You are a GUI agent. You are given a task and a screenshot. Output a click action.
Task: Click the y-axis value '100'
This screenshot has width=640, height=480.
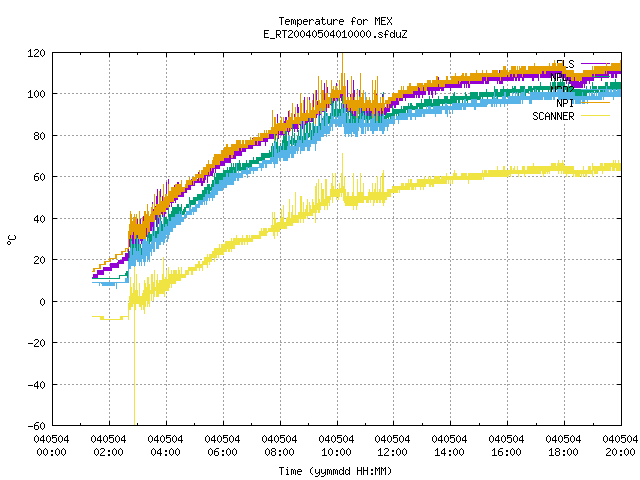point(36,94)
